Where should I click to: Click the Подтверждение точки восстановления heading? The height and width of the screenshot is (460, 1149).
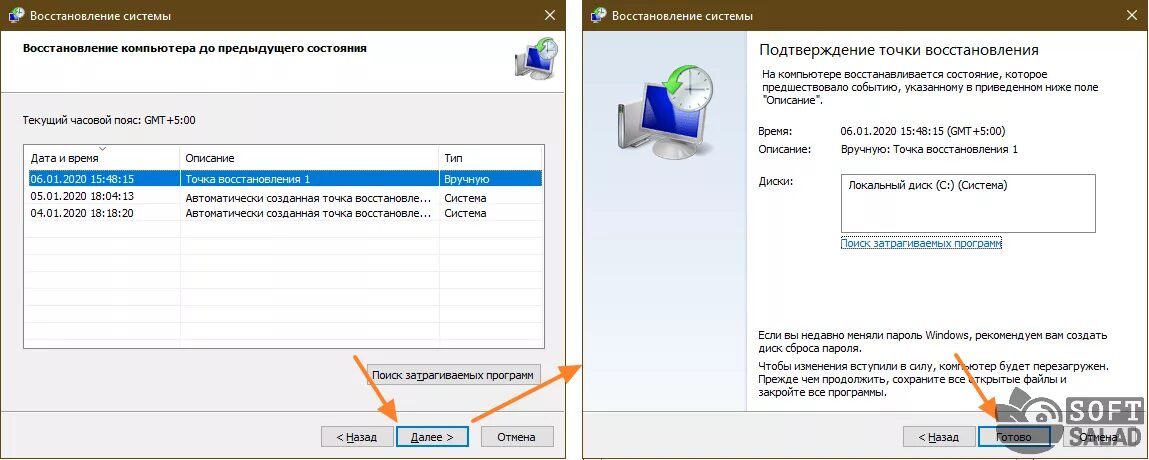(898, 50)
